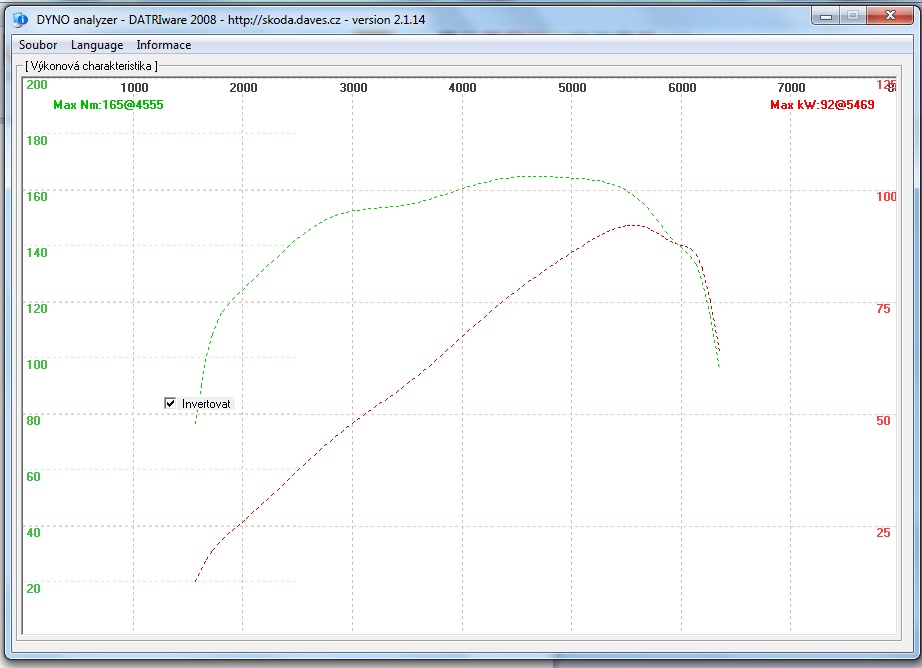Image resolution: width=922 pixels, height=668 pixels.
Task: Open the Informace menu
Action: point(163,45)
